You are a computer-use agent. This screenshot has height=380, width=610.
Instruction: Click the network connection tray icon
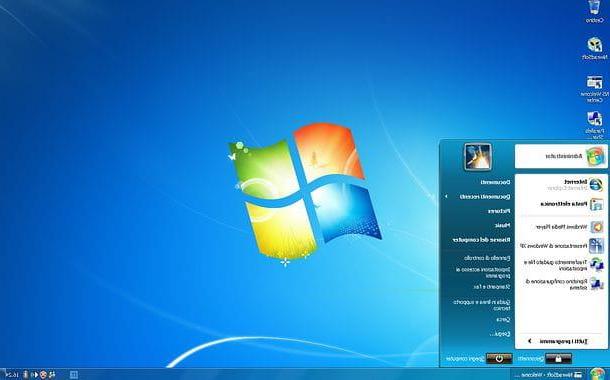pyautogui.click(x=51, y=375)
